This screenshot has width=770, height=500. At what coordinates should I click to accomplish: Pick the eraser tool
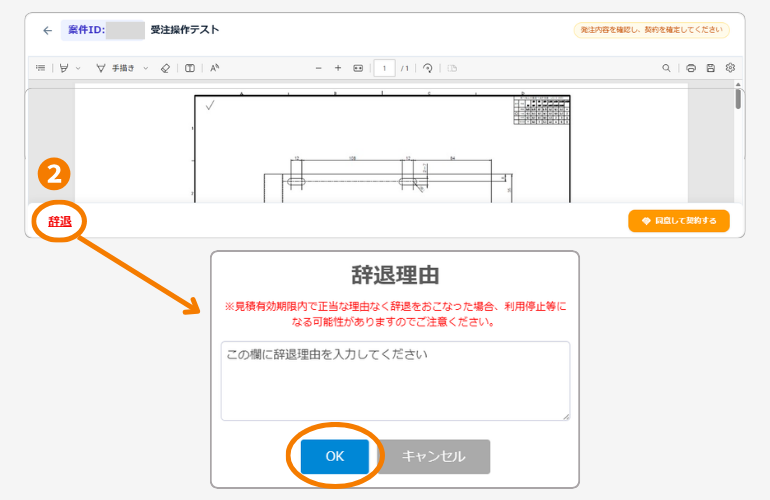(165, 68)
